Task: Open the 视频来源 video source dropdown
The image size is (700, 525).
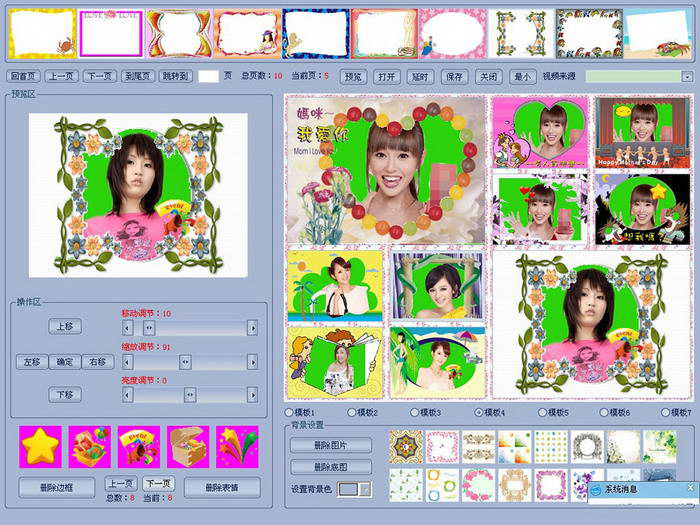Action: (687, 76)
